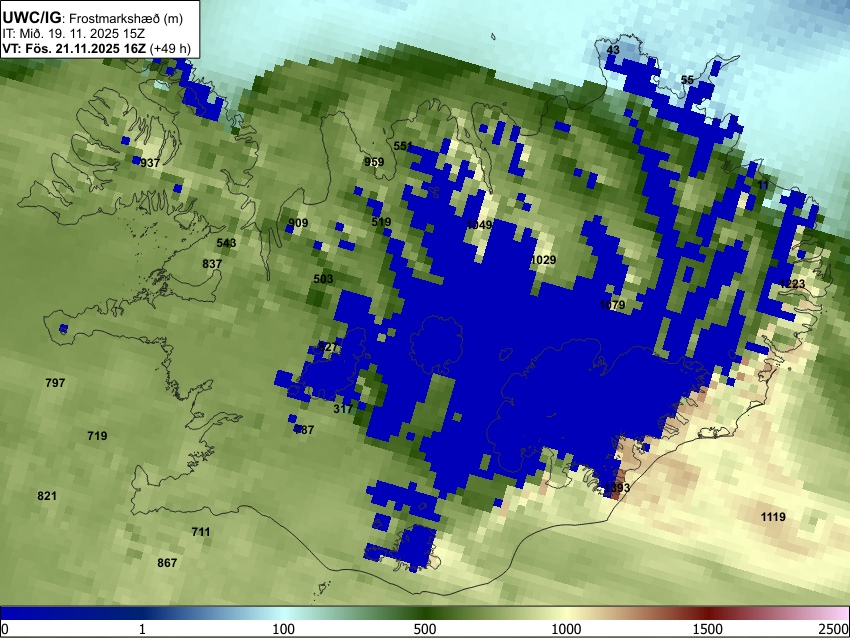Viewport: 850px width, 638px height.
Task: Click the 1079 value label
Action: [x=613, y=305]
